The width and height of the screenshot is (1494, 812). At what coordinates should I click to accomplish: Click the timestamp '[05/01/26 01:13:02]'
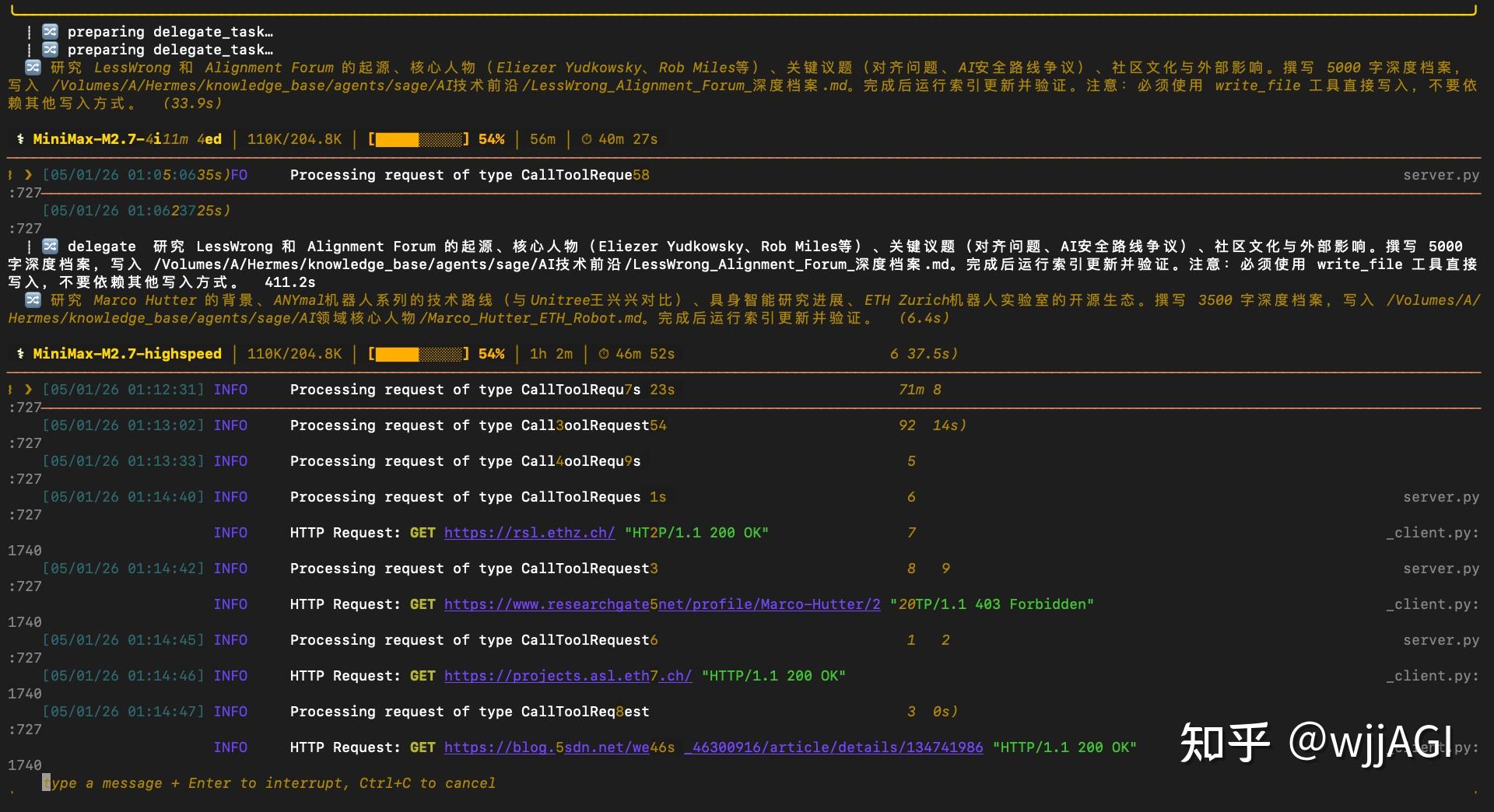pos(123,425)
